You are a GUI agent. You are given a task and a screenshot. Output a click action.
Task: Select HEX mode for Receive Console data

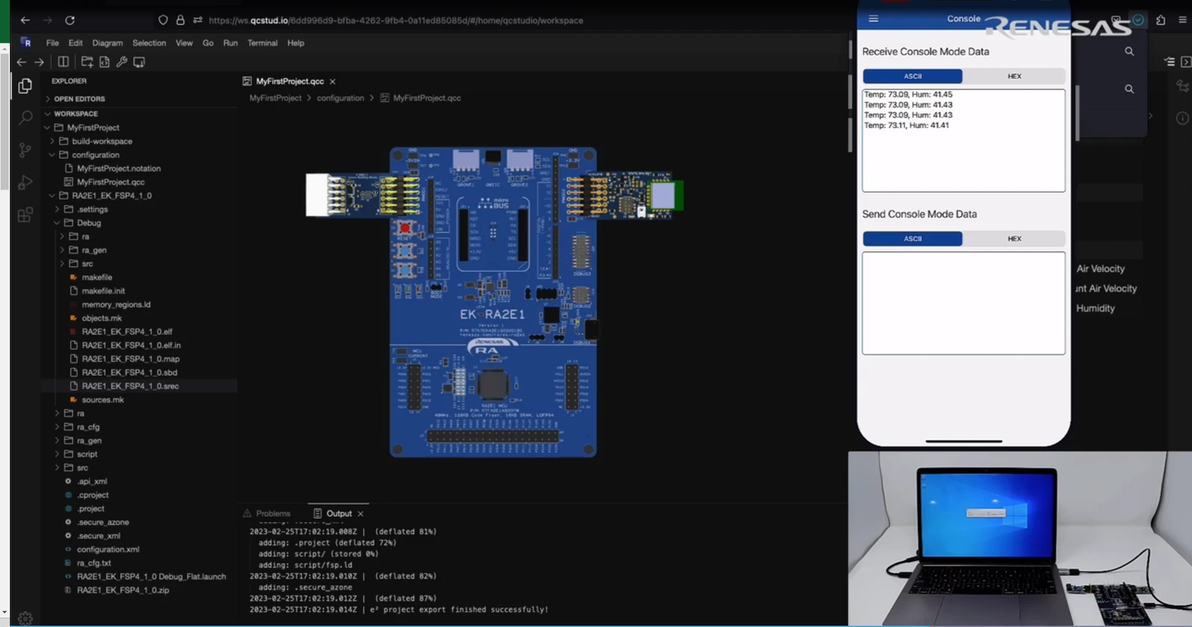1014,76
